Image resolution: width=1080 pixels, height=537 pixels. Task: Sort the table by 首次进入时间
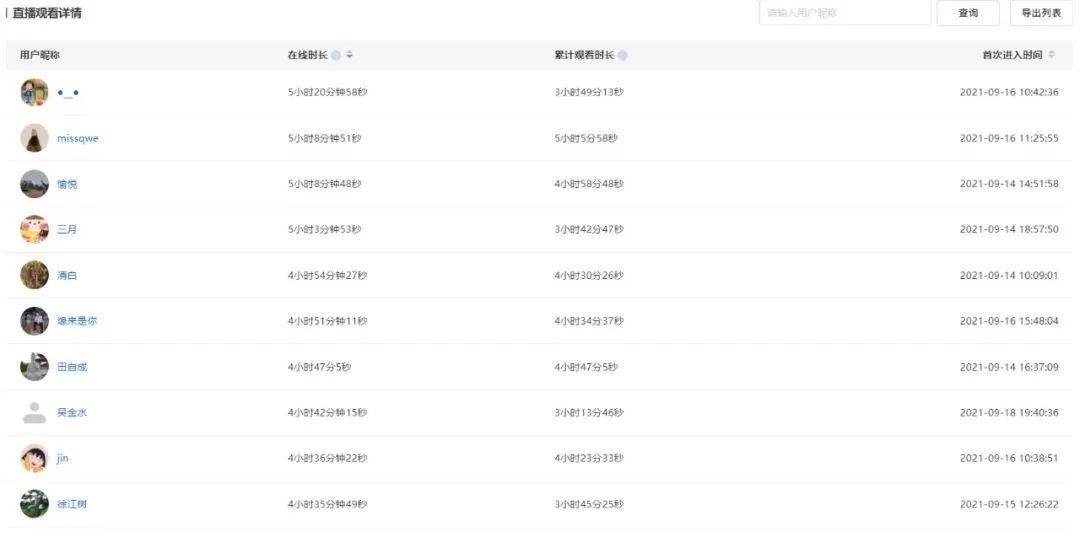pyautogui.click(x=1051, y=55)
